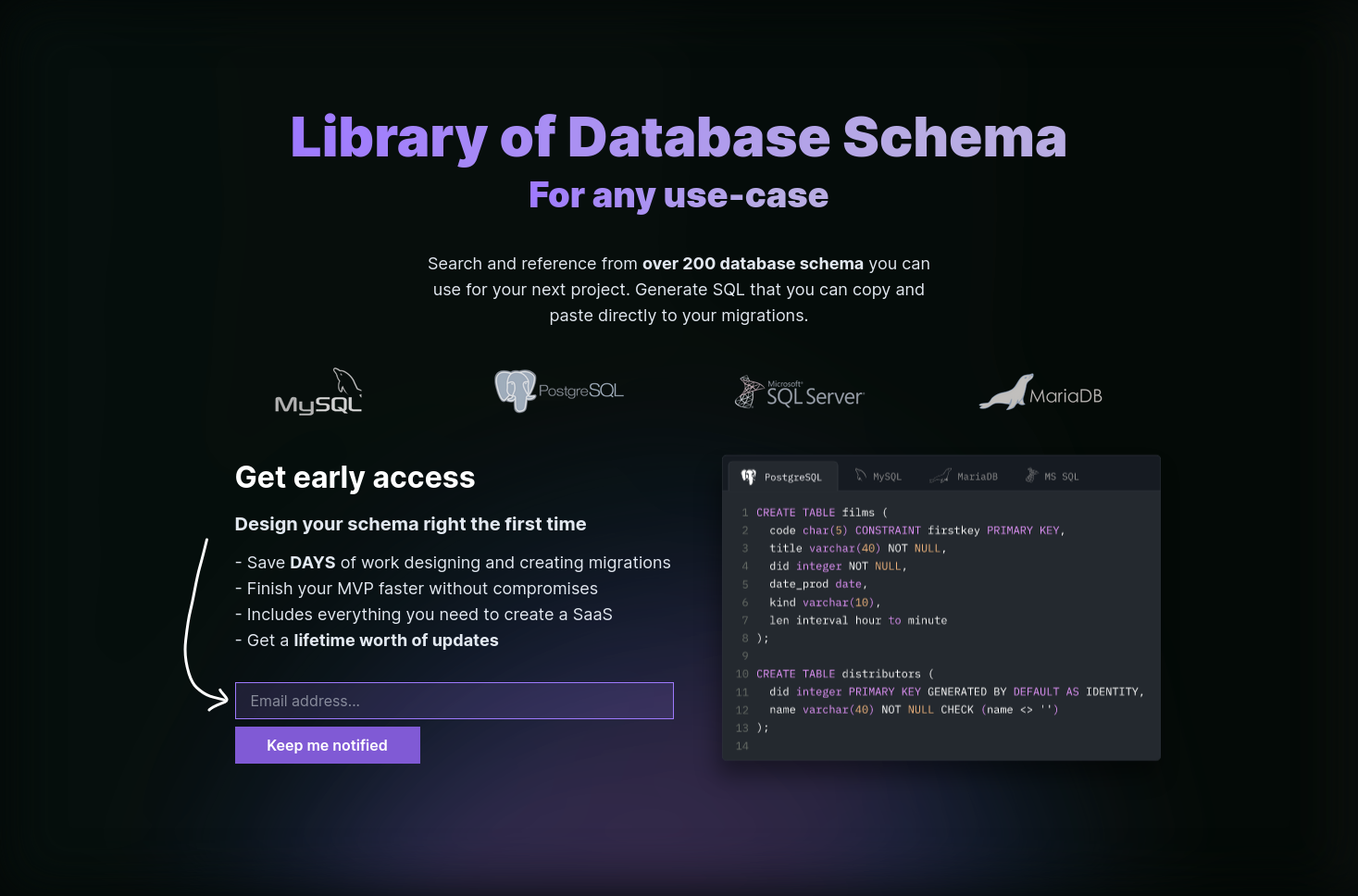1358x896 pixels.
Task: Click the 'Library of Database Schema' heading
Action: [679, 137]
